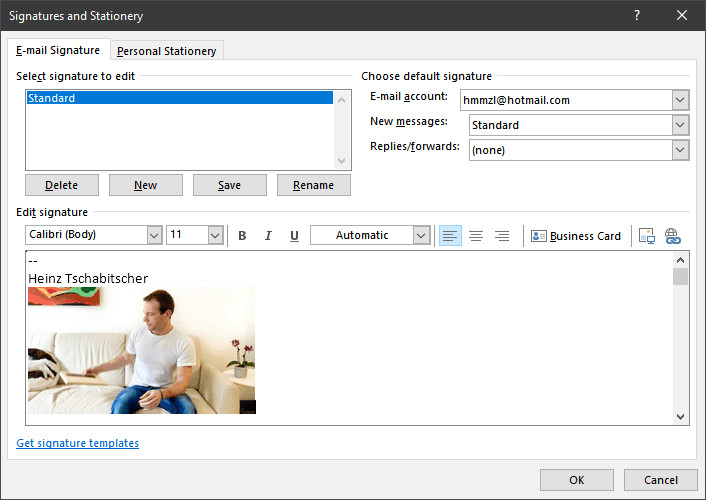Image resolution: width=706 pixels, height=500 pixels.
Task: Click the insert picture icon
Action: click(x=647, y=236)
